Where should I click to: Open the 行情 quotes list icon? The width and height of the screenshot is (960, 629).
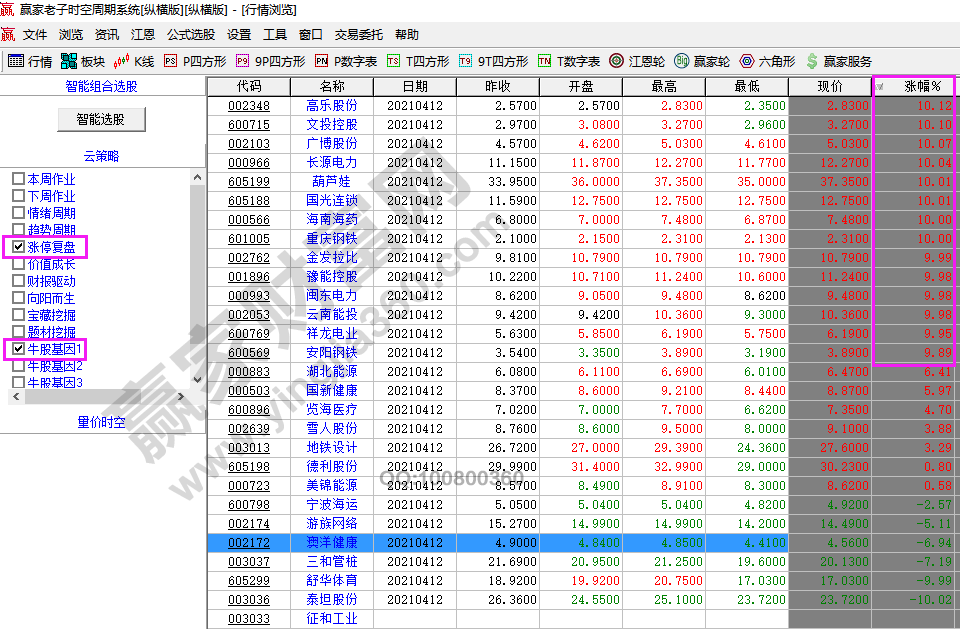(16, 61)
